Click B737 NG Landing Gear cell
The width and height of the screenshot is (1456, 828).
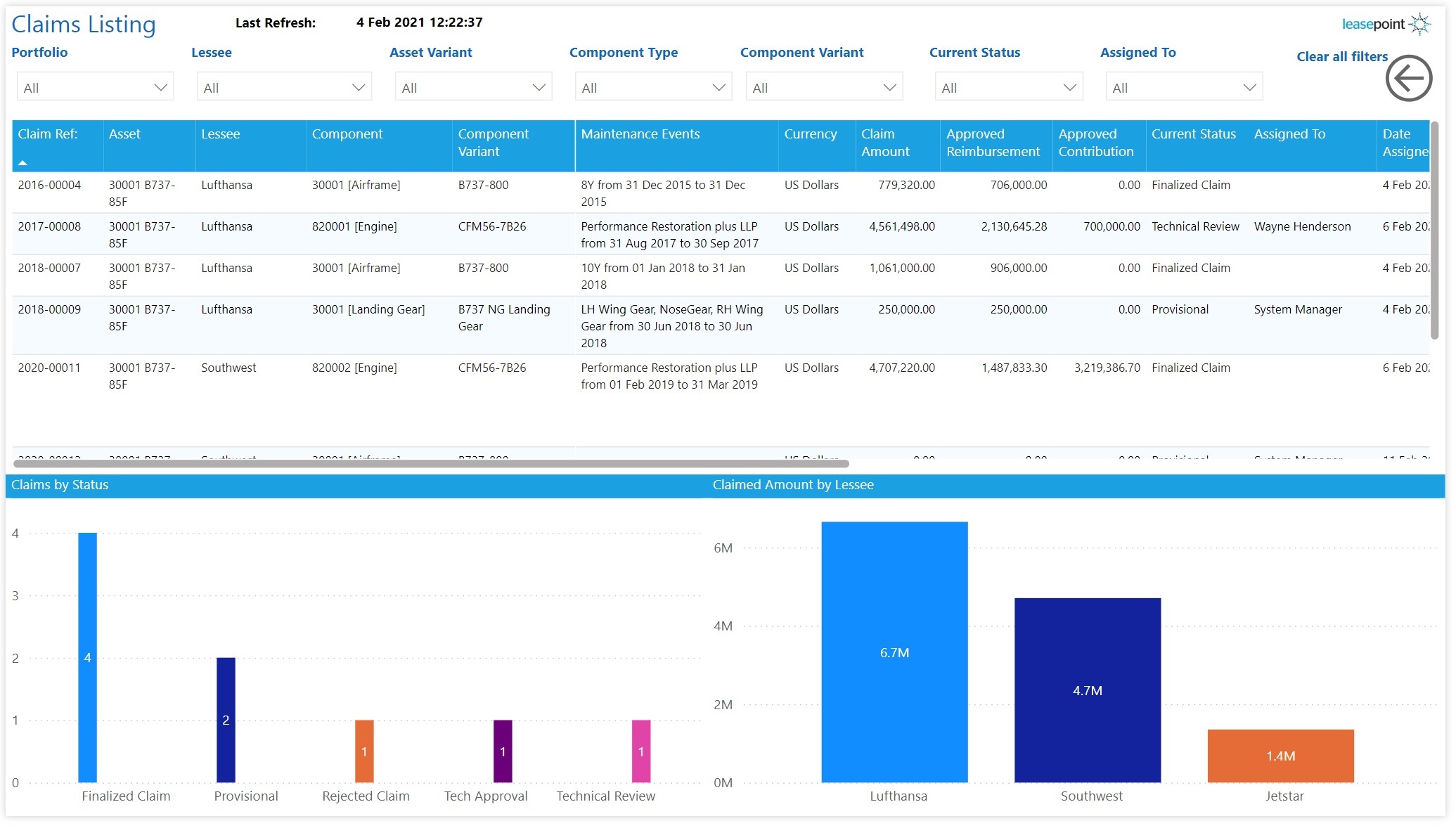pos(504,318)
